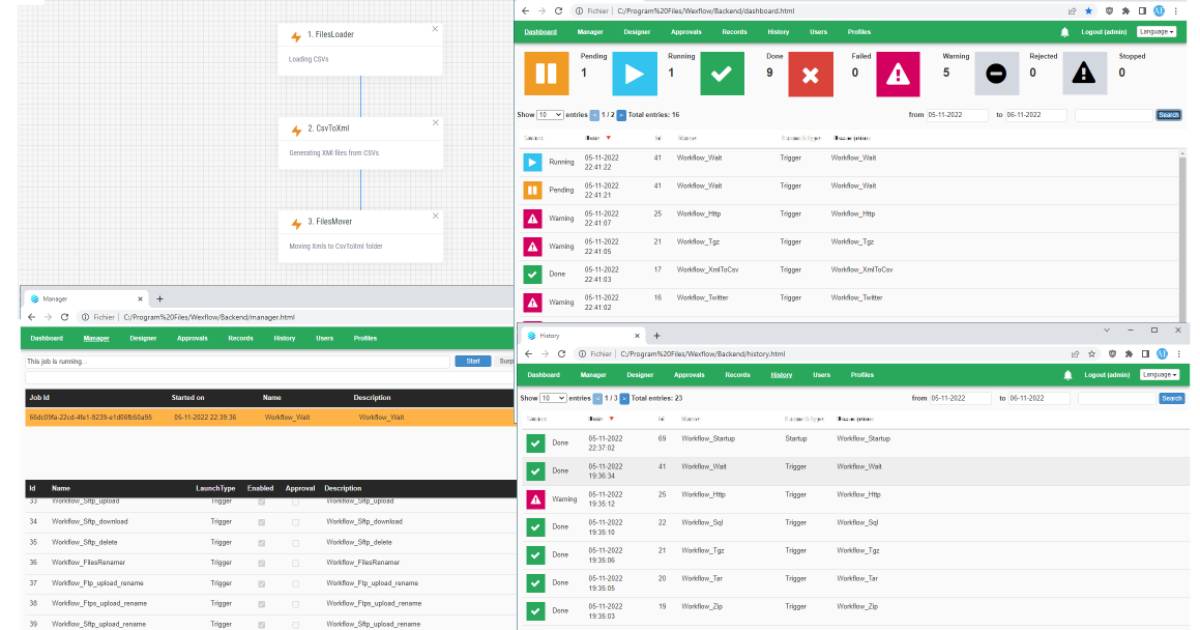Click the green Done checkmark icon
The width and height of the screenshot is (1200, 630).
point(723,72)
